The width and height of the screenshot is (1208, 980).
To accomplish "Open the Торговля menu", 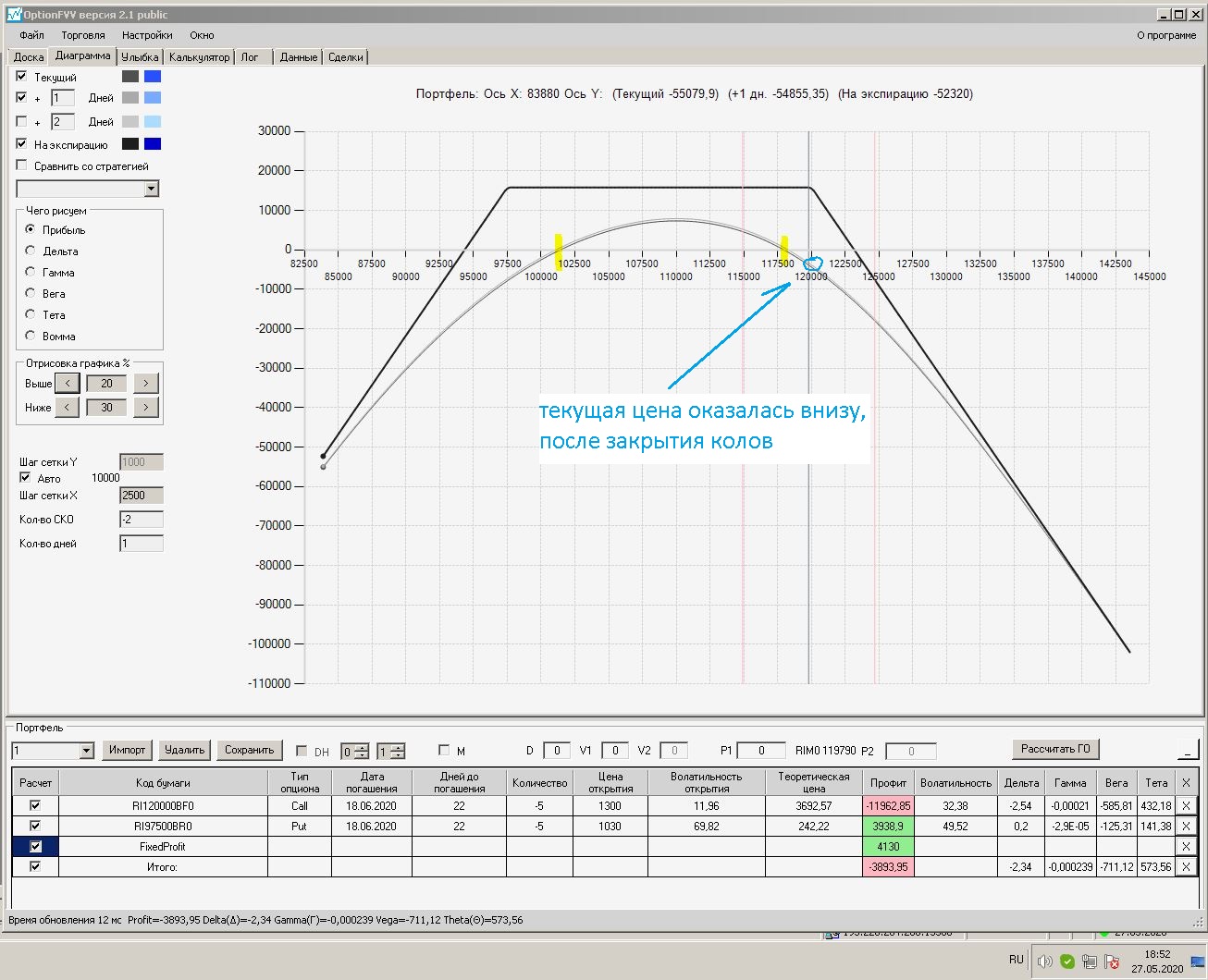I will click(83, 35).
